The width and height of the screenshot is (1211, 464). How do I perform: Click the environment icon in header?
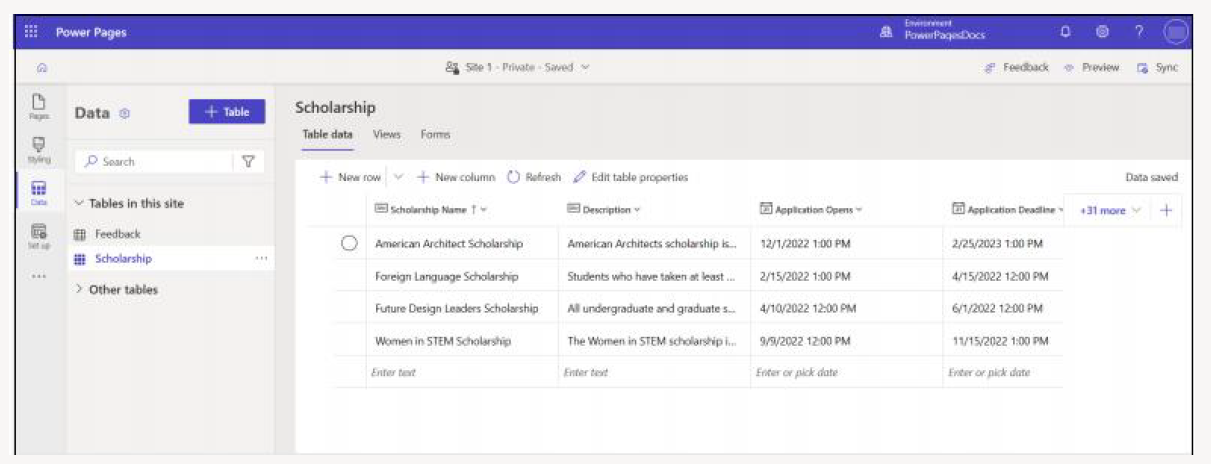click(x=886, y=33)
